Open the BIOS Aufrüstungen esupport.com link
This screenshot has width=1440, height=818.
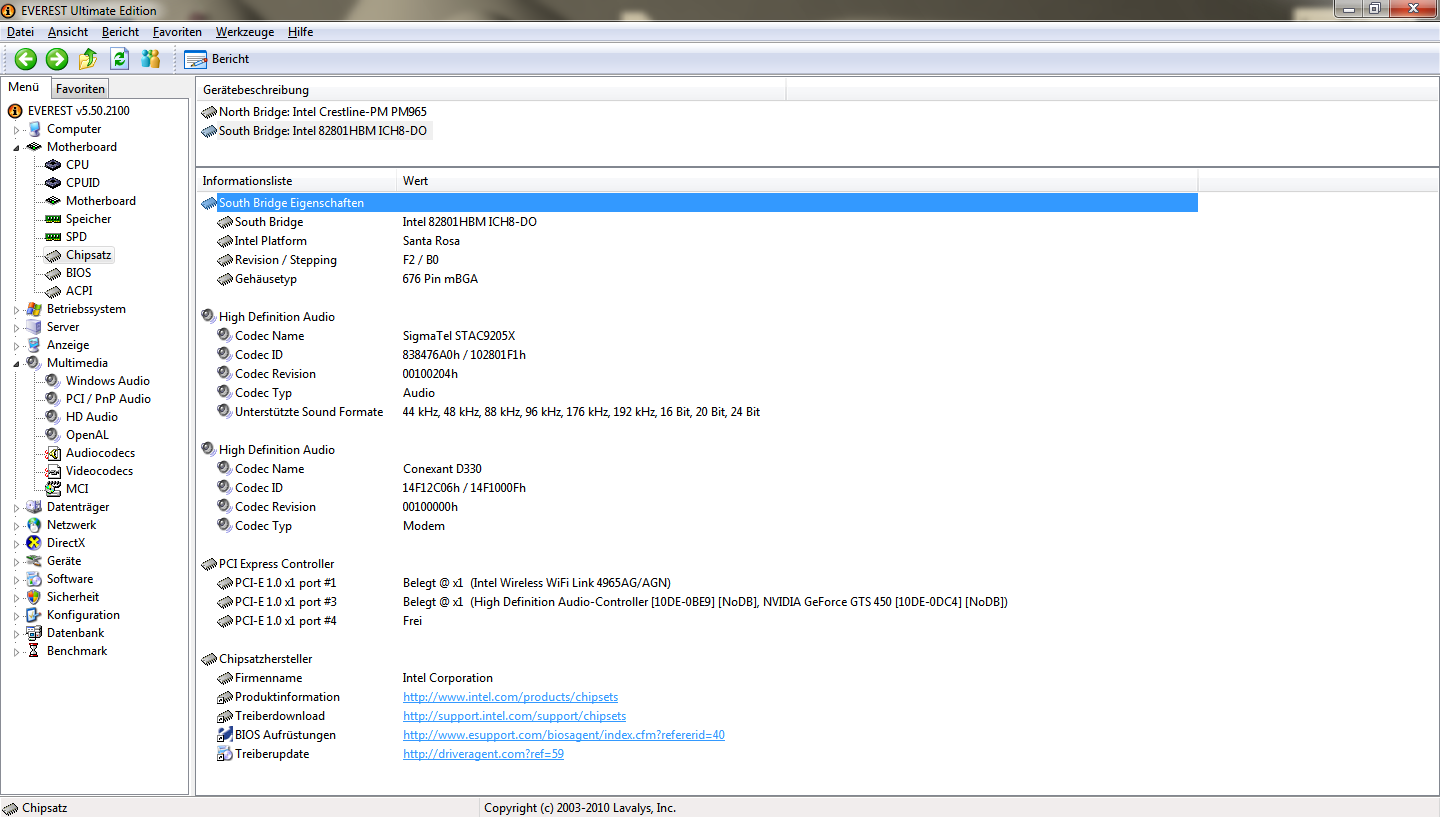564,735
